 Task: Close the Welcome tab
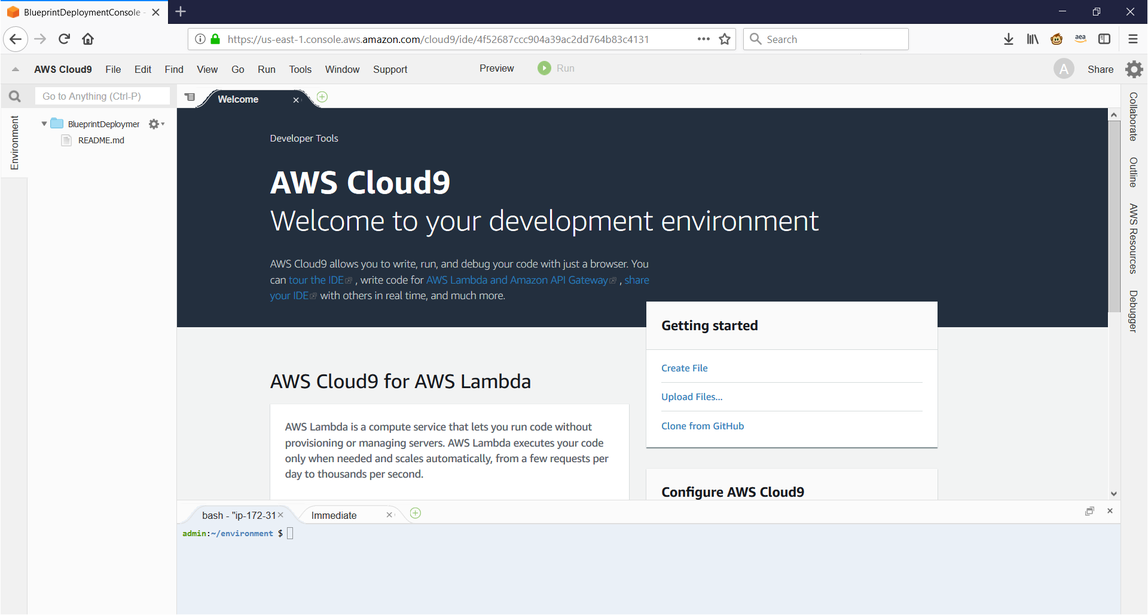(x=296, y=100)
